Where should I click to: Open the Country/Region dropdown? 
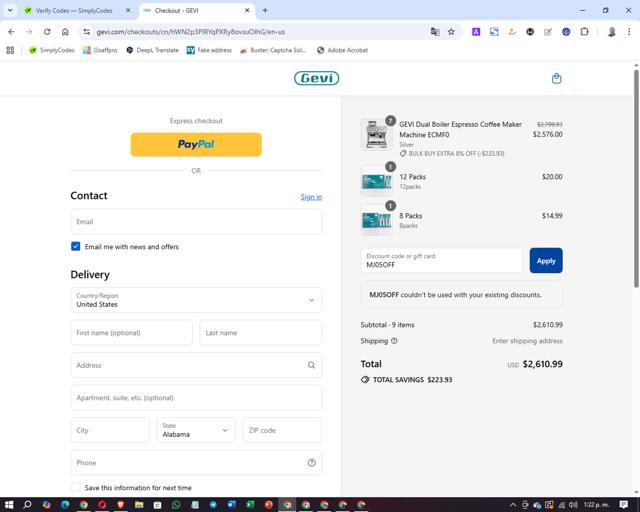coord(196,300)
